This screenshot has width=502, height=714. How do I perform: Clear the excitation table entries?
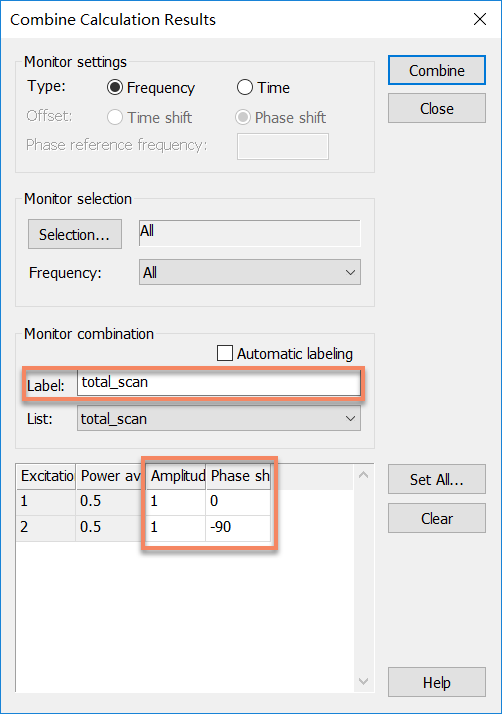click(x=436, y=518)
